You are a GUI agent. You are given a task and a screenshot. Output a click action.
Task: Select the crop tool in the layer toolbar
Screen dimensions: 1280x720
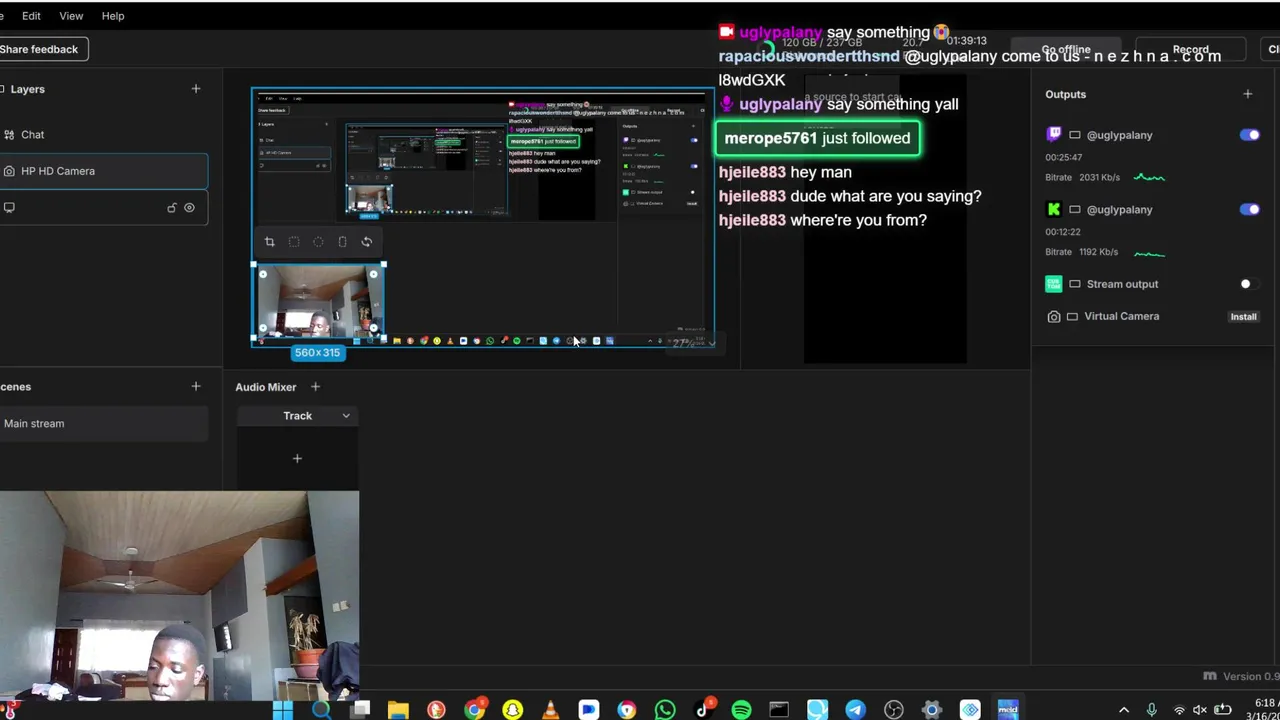(270, 241)
